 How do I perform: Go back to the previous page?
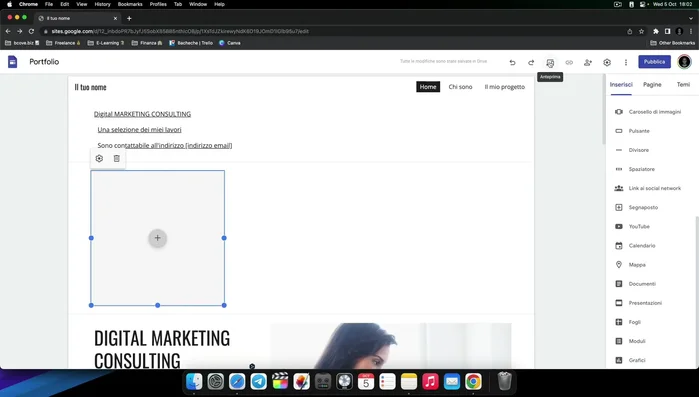pos(8,31)
